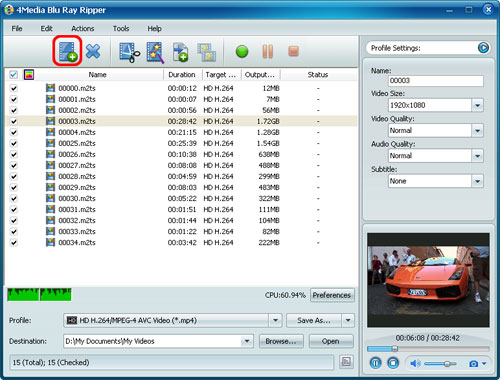Uncheck the 00028.m2ts checkbox
500x380 pixels.
(x=14, y=176)
